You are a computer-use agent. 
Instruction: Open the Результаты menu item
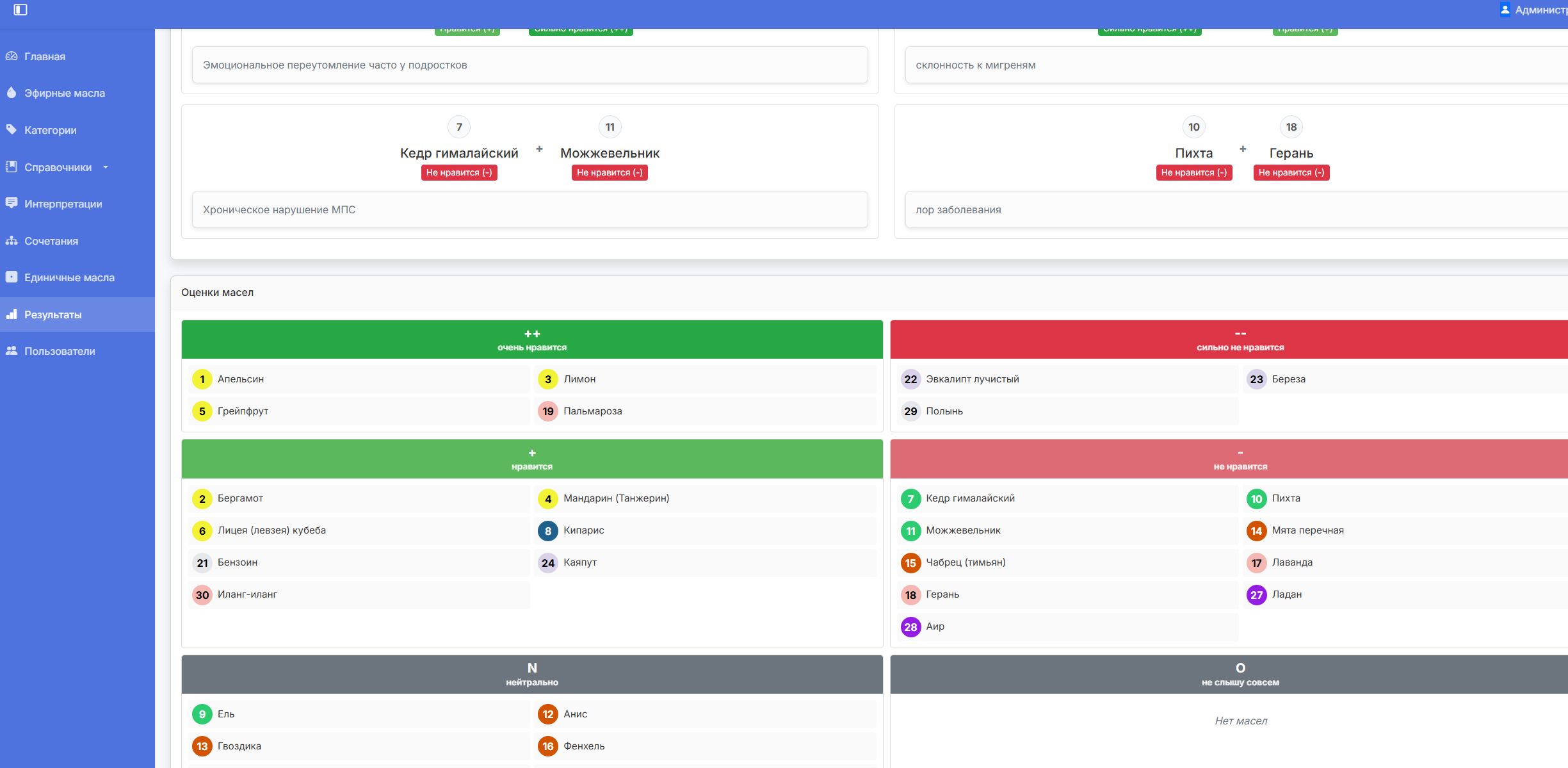pyautogui.click(x=53, y=315)
